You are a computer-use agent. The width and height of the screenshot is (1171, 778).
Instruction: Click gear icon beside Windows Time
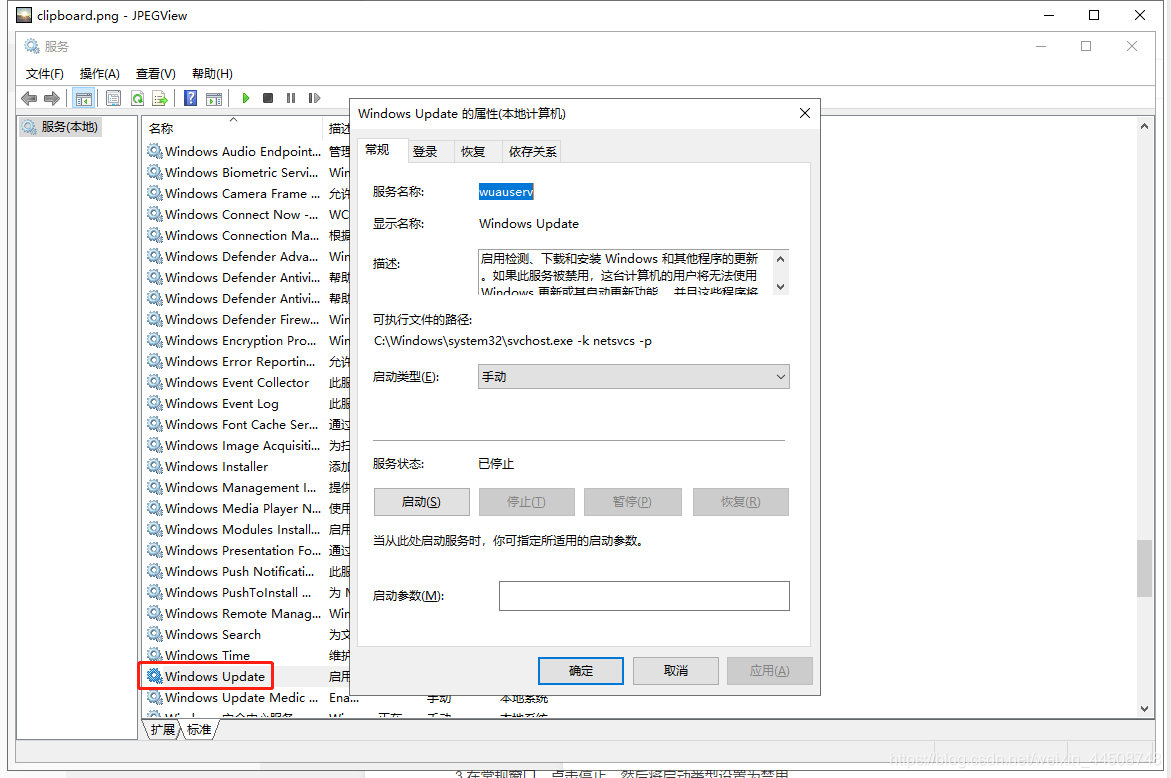(x=155, y=655)
